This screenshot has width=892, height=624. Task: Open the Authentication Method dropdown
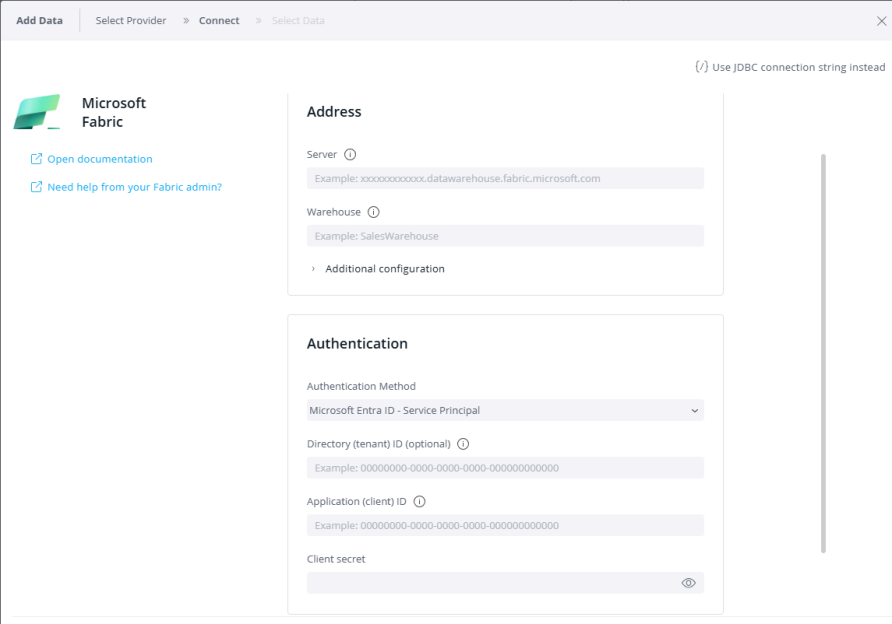[505, 410]
